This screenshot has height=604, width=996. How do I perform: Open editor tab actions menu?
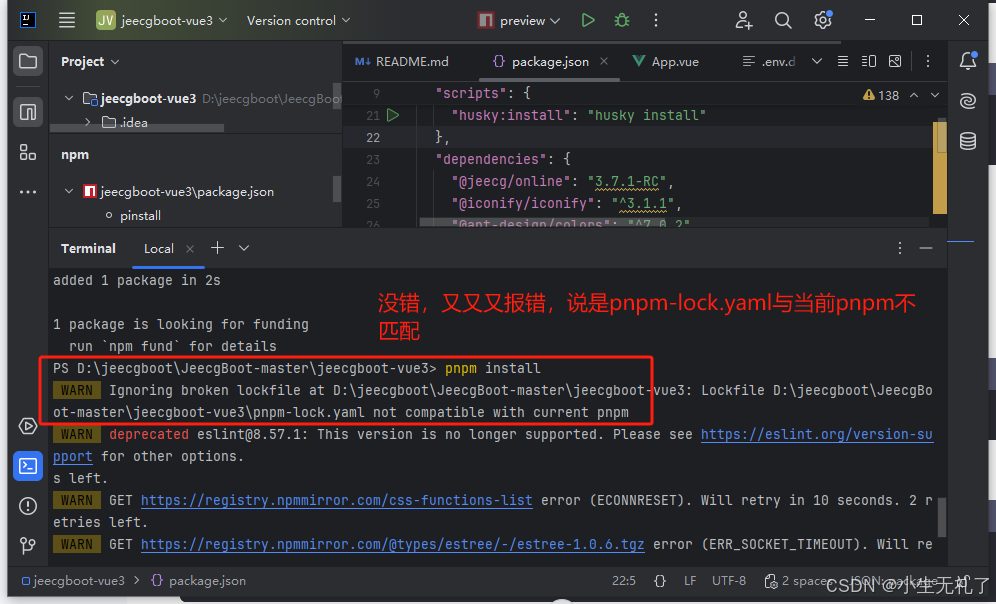[x=928, y=61]
